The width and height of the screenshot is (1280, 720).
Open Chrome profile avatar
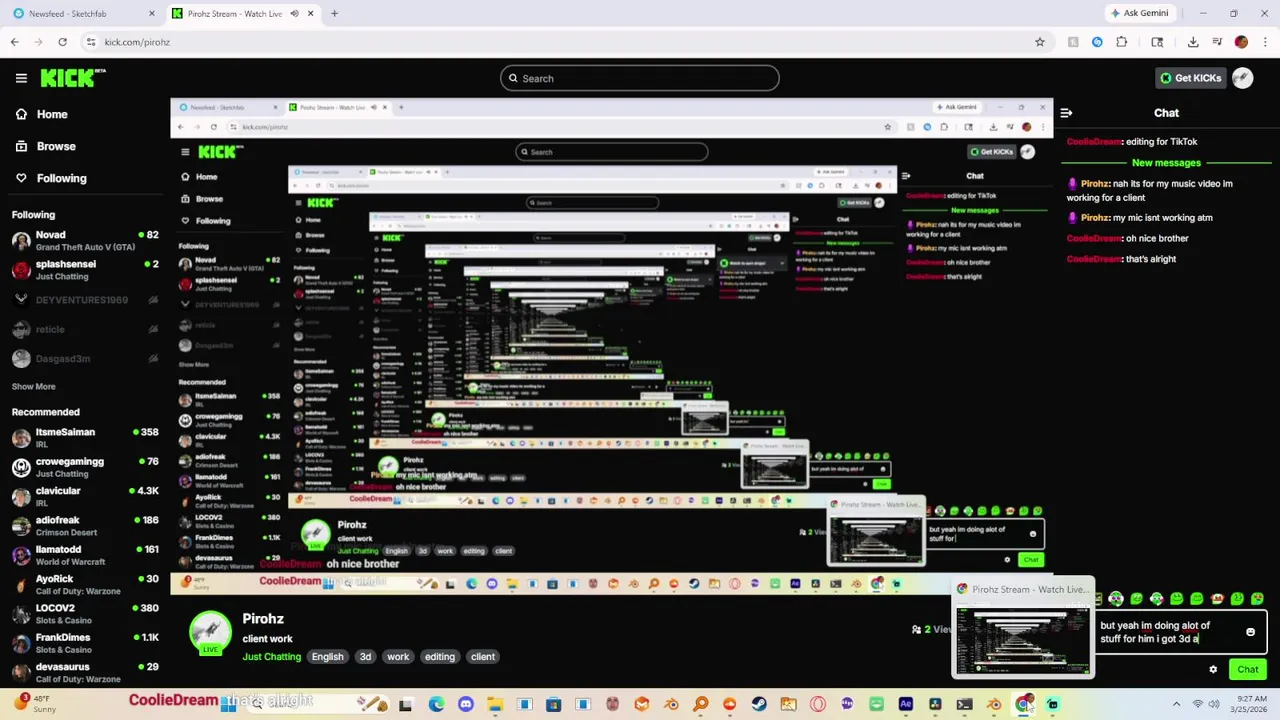point(1241,42)
